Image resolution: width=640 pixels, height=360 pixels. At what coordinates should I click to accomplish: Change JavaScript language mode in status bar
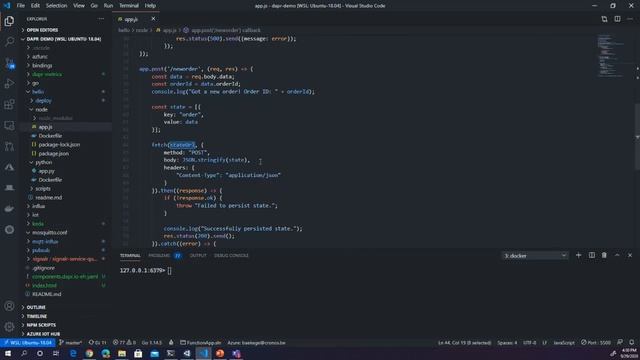[x=564, y=342]
